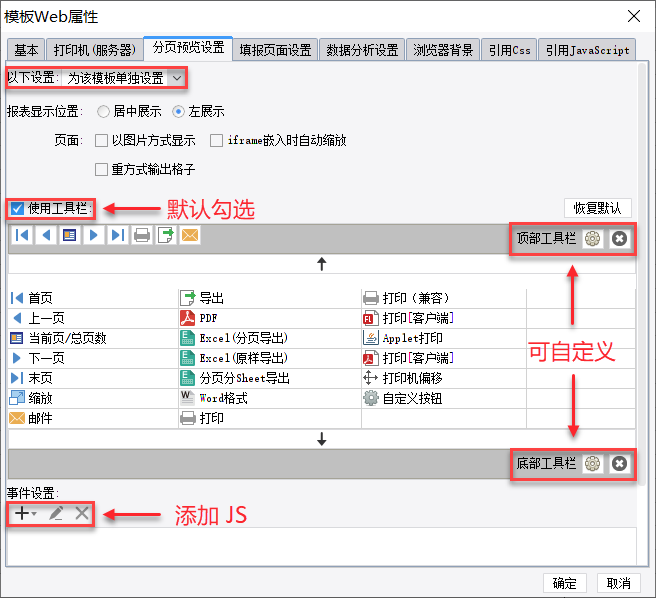This screenshot has width=656, height=598.
Task: Remove 底部工具栏 with its X icon
Action: click(x=619, y=464)
